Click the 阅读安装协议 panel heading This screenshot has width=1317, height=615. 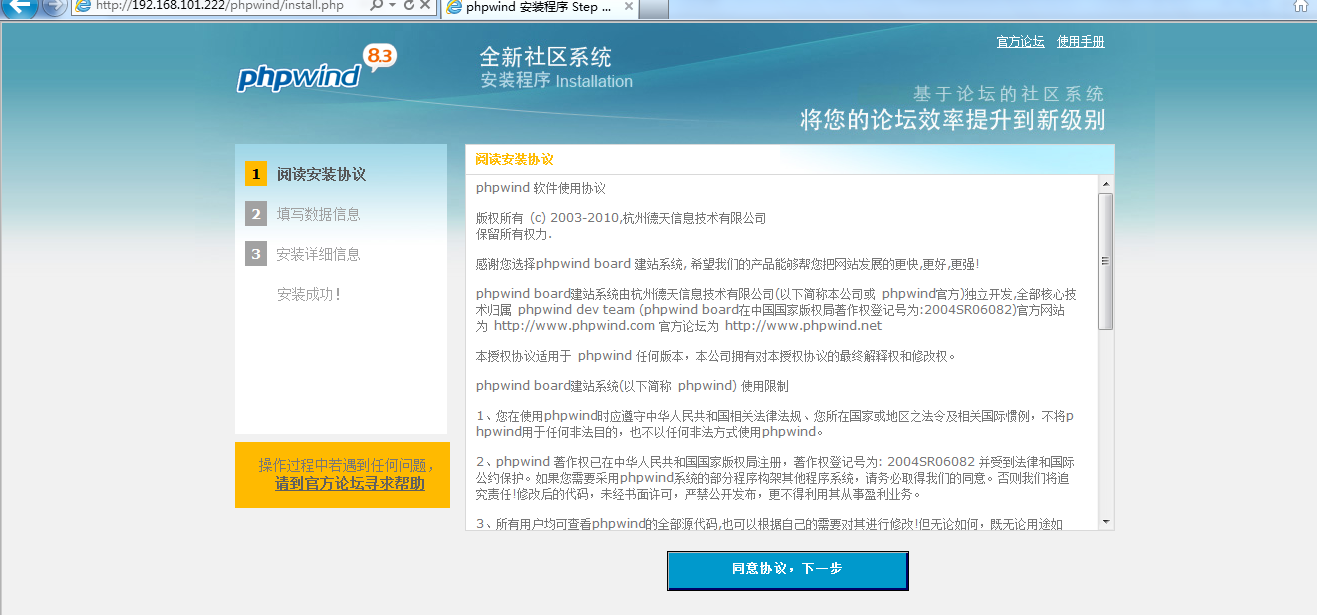pyautogui.click(x=514, y=160)
